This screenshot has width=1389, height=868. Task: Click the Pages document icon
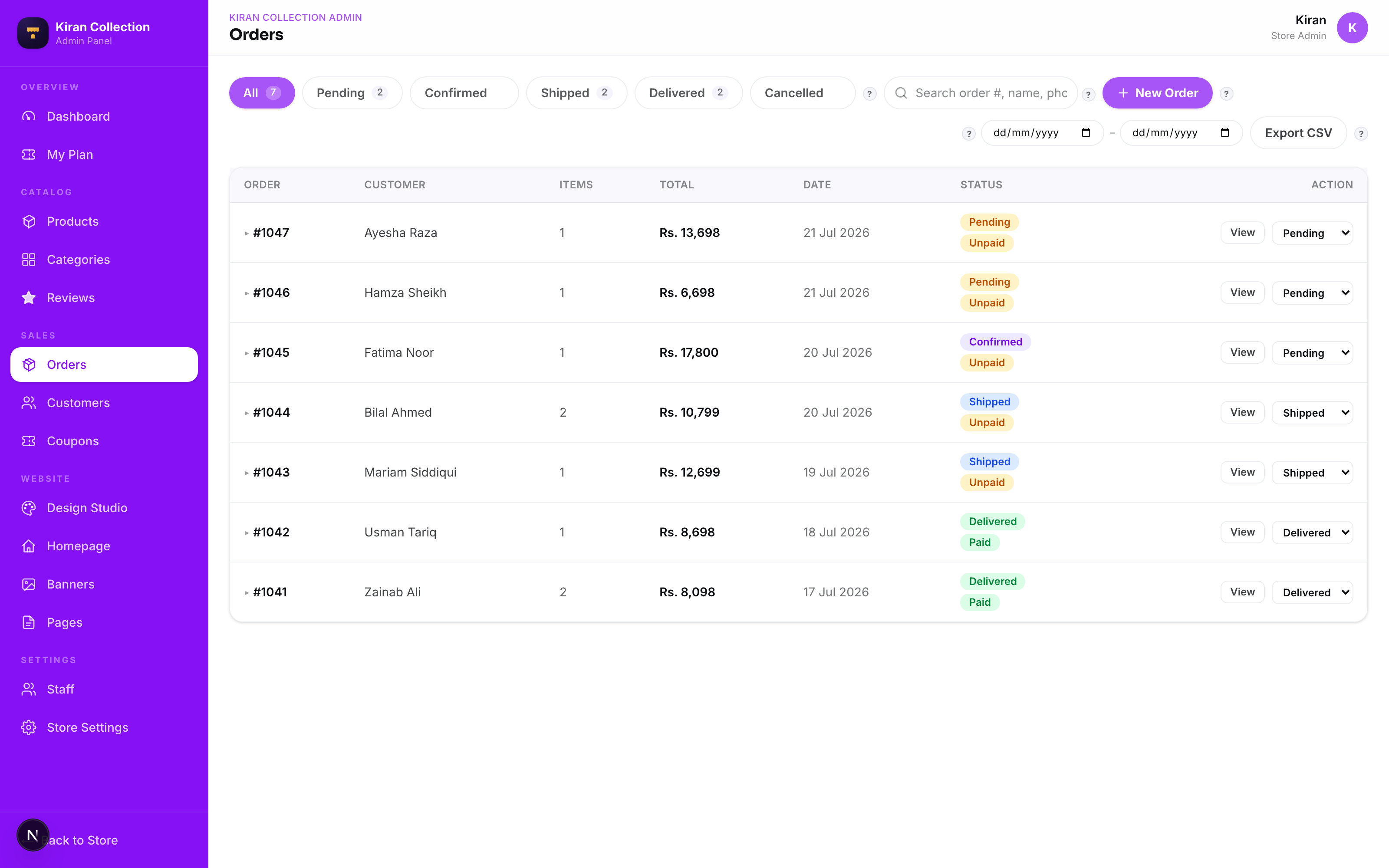29,622
